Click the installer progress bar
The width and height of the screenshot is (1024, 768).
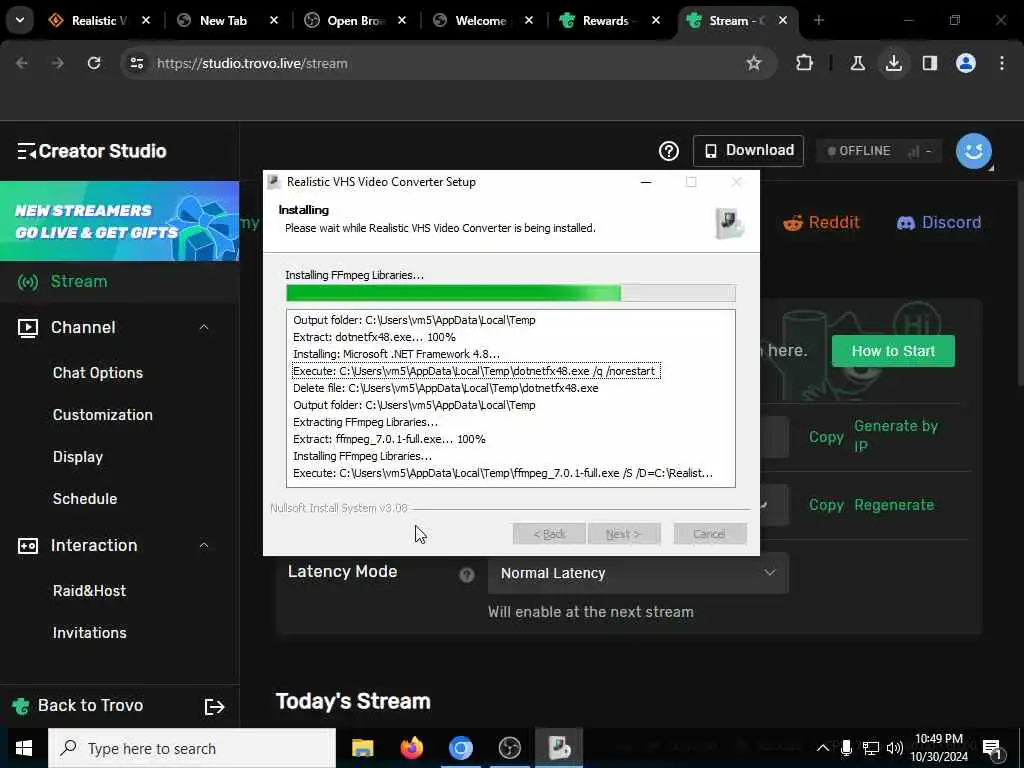tap(511, 293)
